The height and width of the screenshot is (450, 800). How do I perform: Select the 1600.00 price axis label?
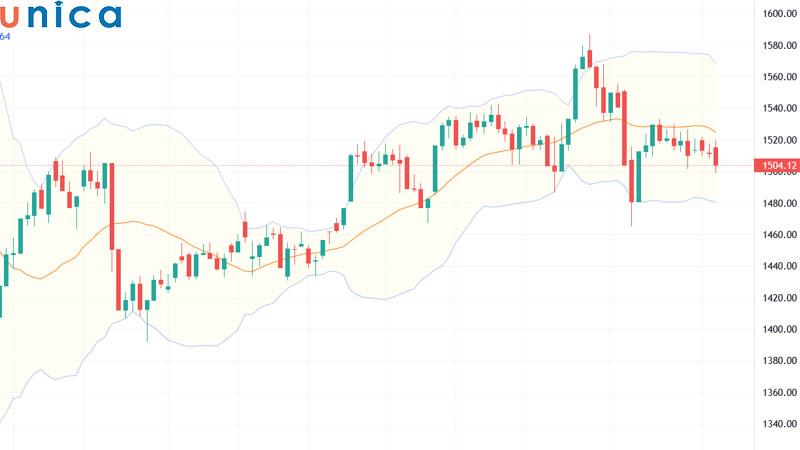[x=778, y=13]
